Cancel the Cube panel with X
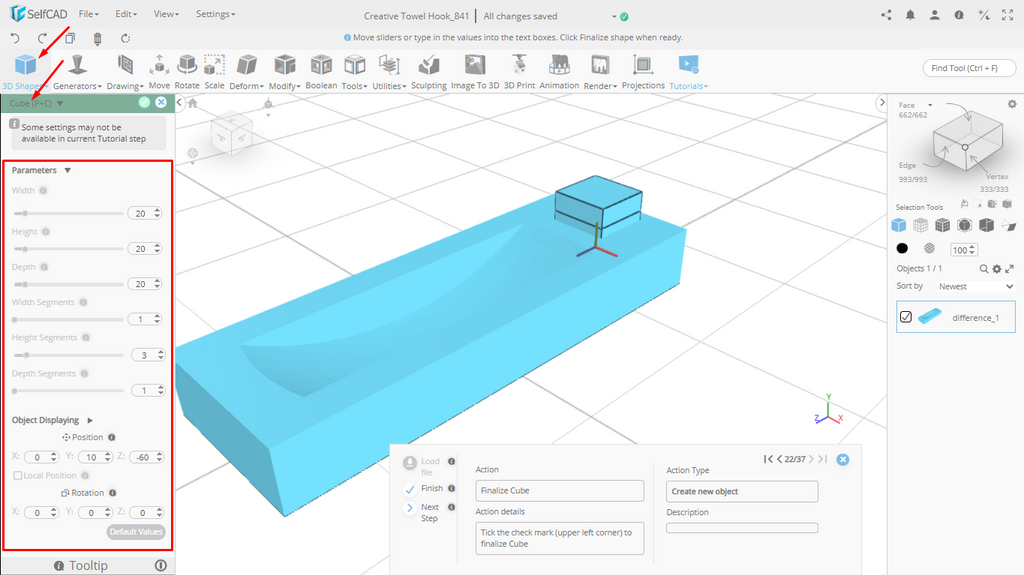Viewport: 1024px width, 575px height. point(161,103)
